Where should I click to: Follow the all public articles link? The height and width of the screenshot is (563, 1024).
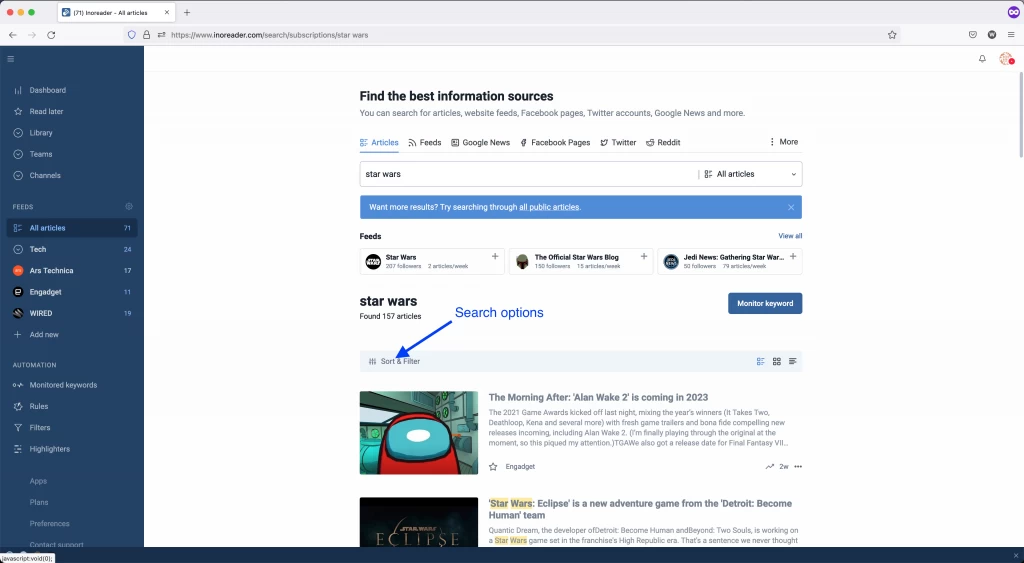(549, 207)
